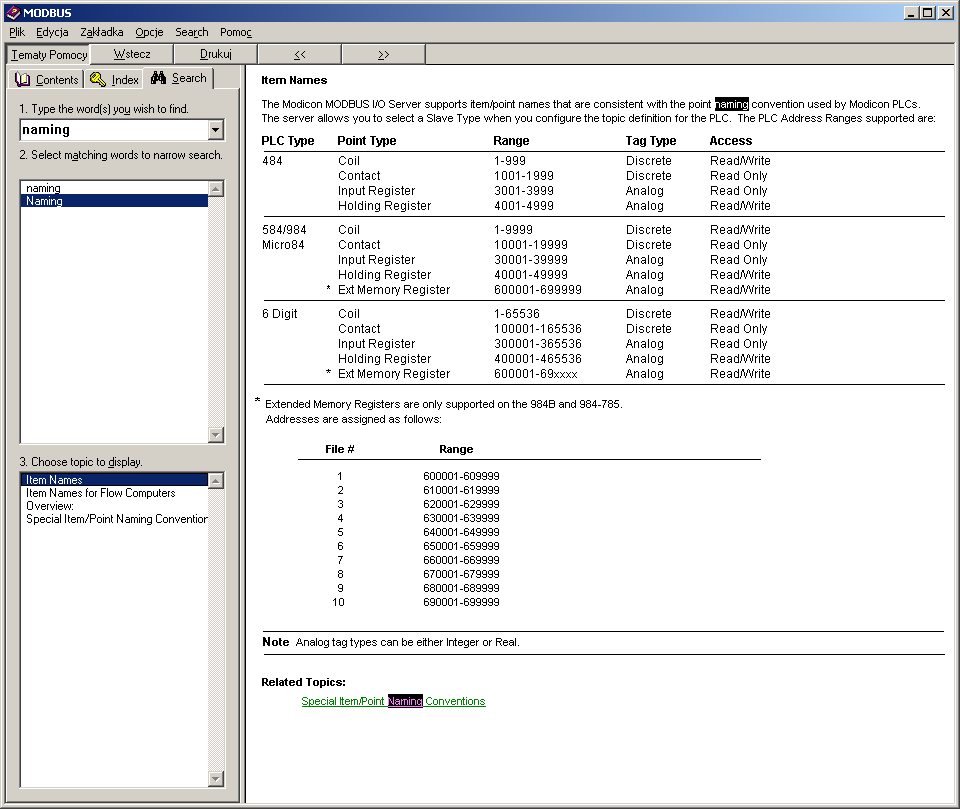Open the Search menu in menu bar

pyautogui.click(x=192, y=32)
